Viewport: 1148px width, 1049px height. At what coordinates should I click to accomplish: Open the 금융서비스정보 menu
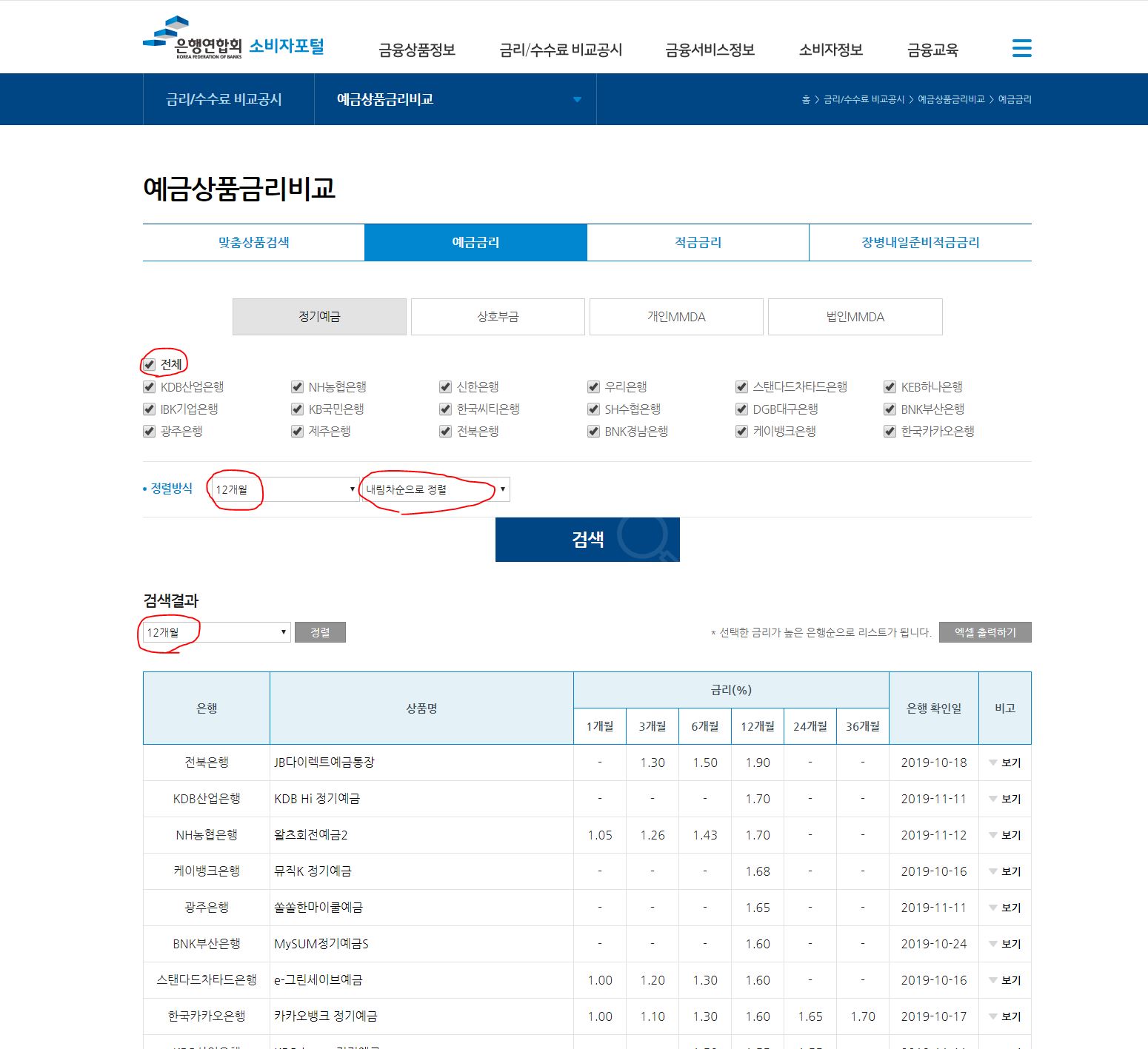710,50
